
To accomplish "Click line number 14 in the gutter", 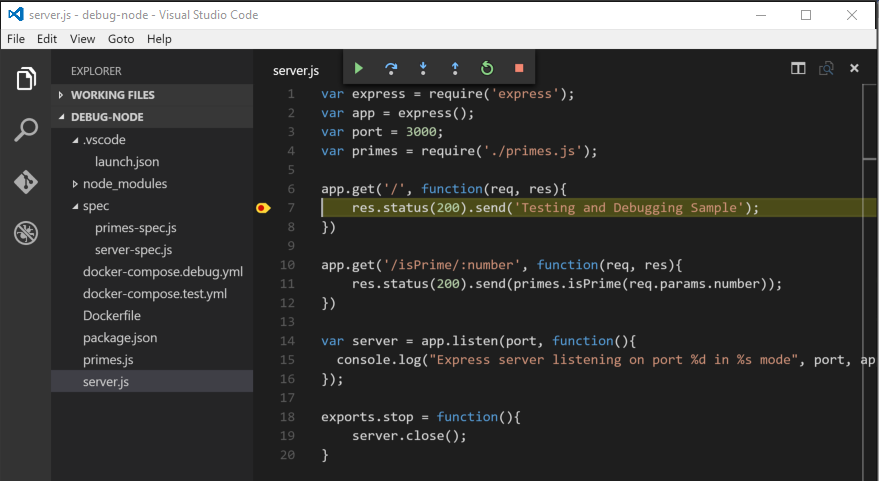I will (288, 341).
